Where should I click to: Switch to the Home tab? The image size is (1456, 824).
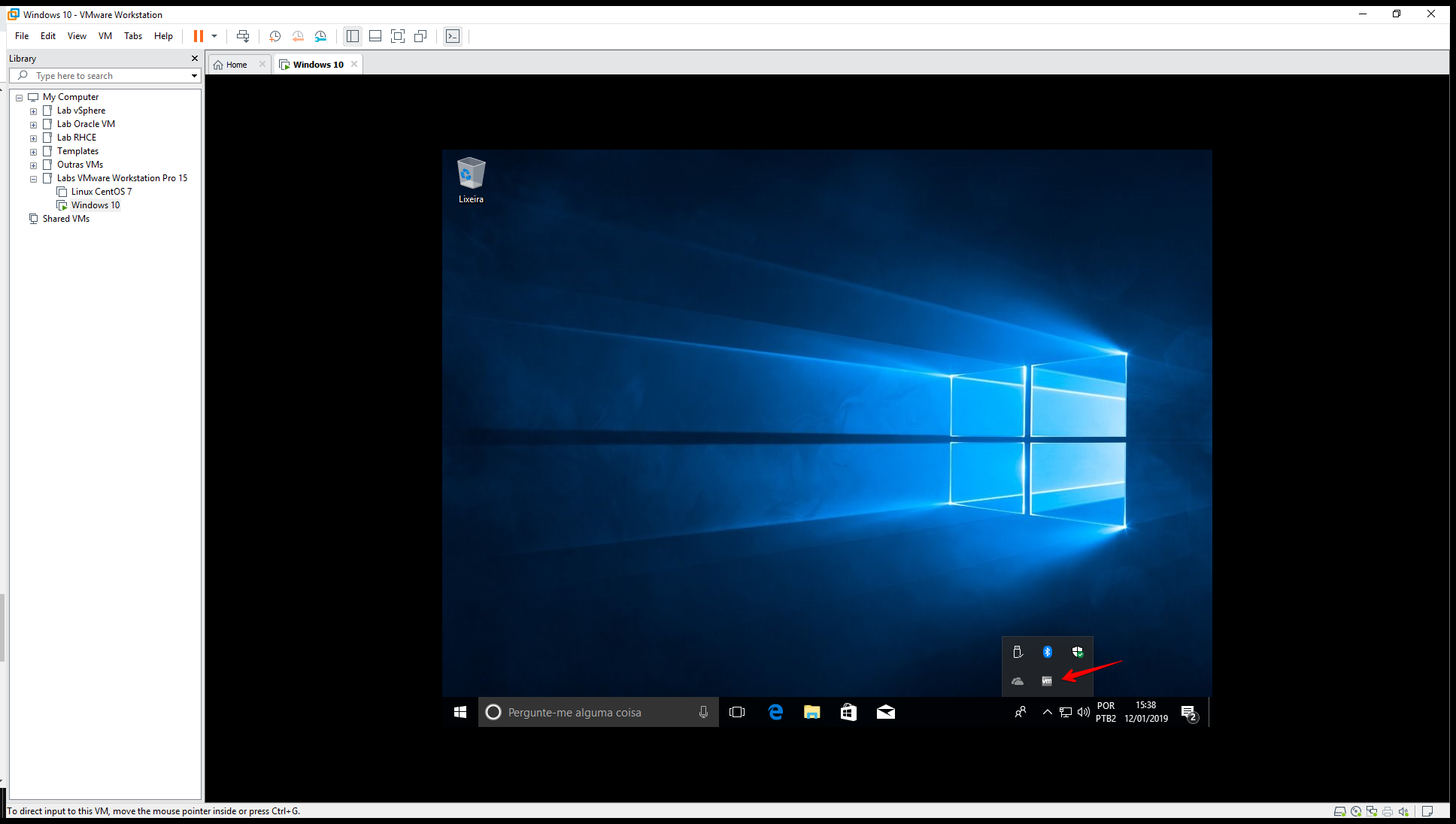click(x=236, y=65)
